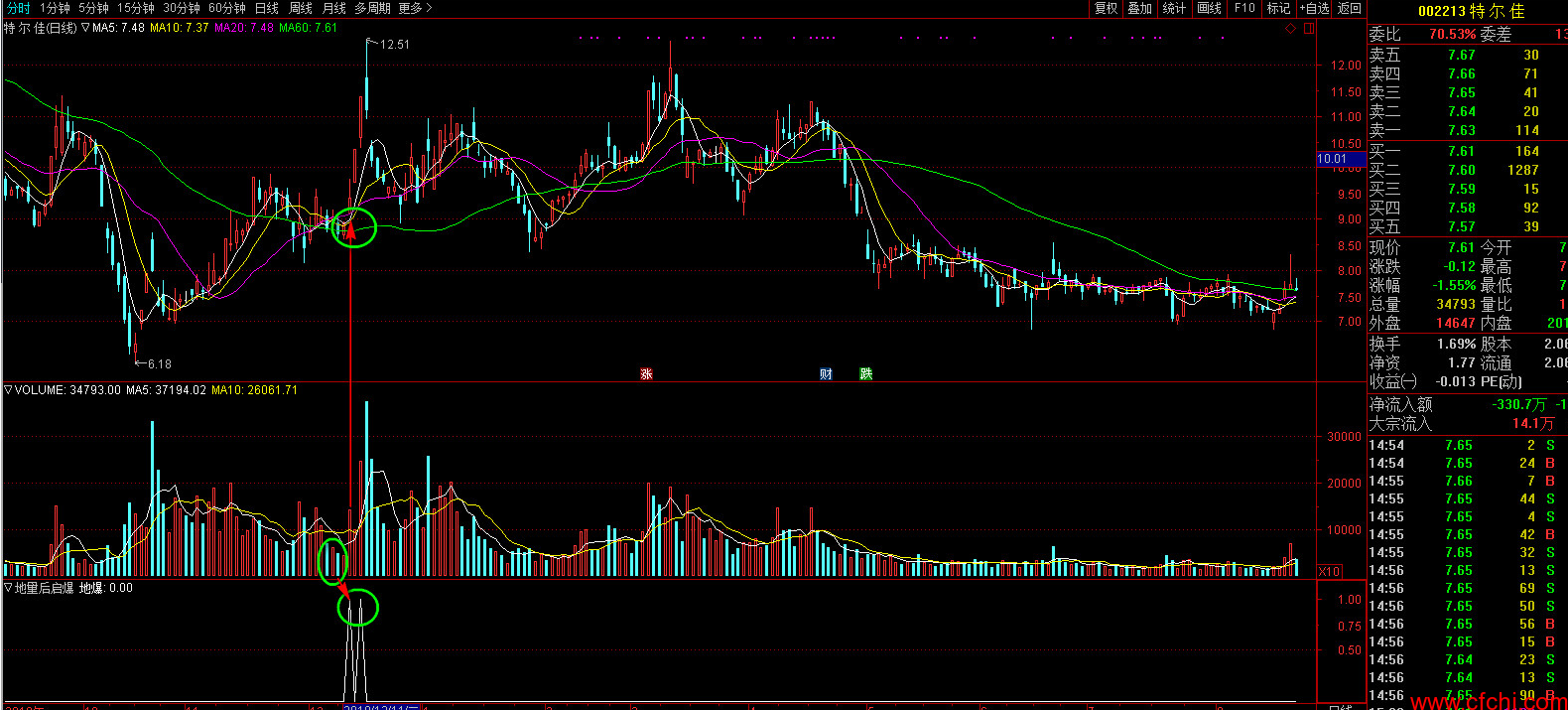Click the 叠加 overlay button
The width and height of the screenshot is (1568, 710).
pyautogui.click(x=1140, y=8)
